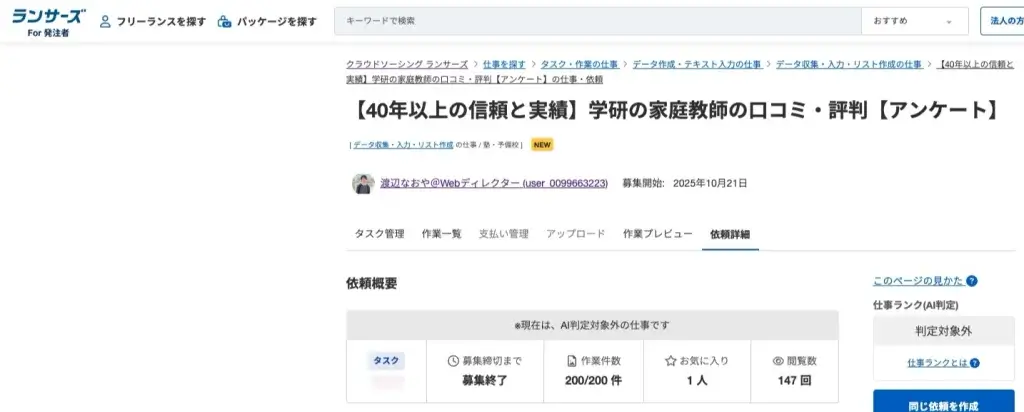Click the 同じ依頼を作成 button
The image size is (1024, 412).
click(943, 403)
